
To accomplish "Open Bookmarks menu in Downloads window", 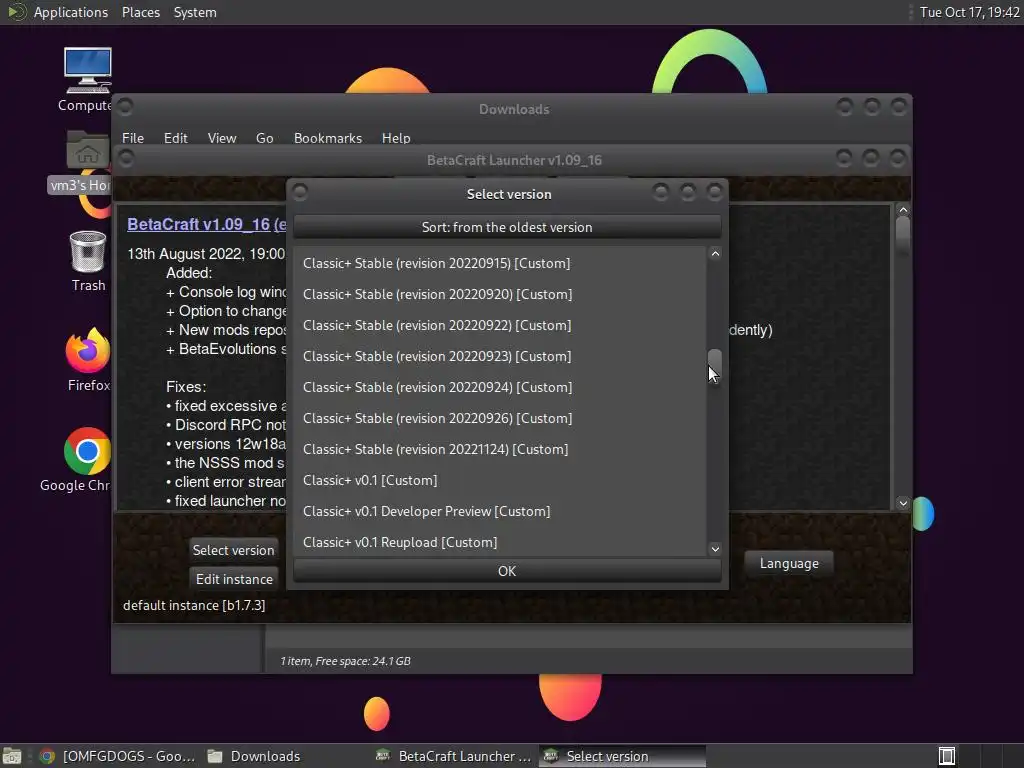I will point(328,138).
